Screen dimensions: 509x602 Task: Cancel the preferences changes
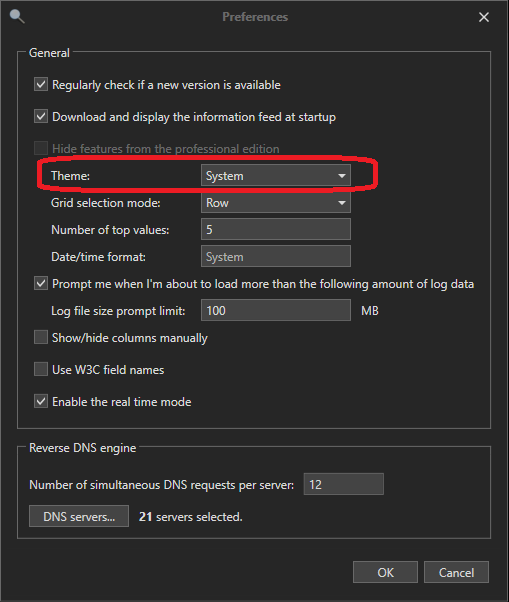(x=456, y=572)
